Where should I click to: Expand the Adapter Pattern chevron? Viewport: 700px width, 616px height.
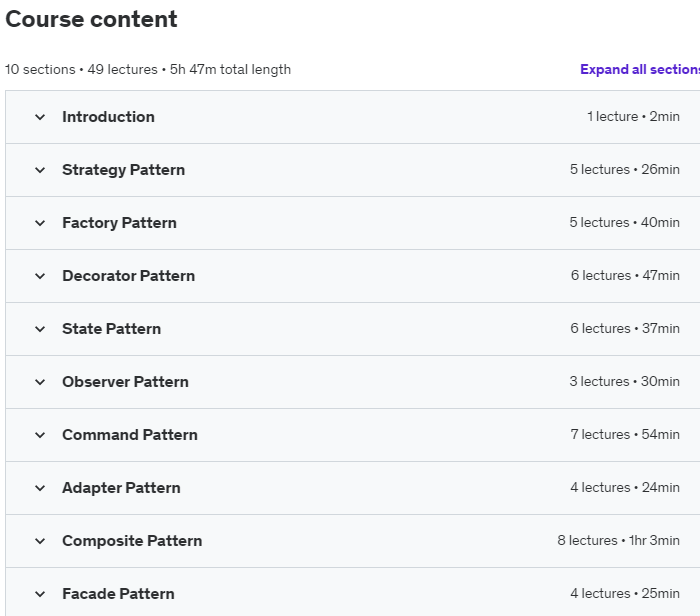[40, 488]
